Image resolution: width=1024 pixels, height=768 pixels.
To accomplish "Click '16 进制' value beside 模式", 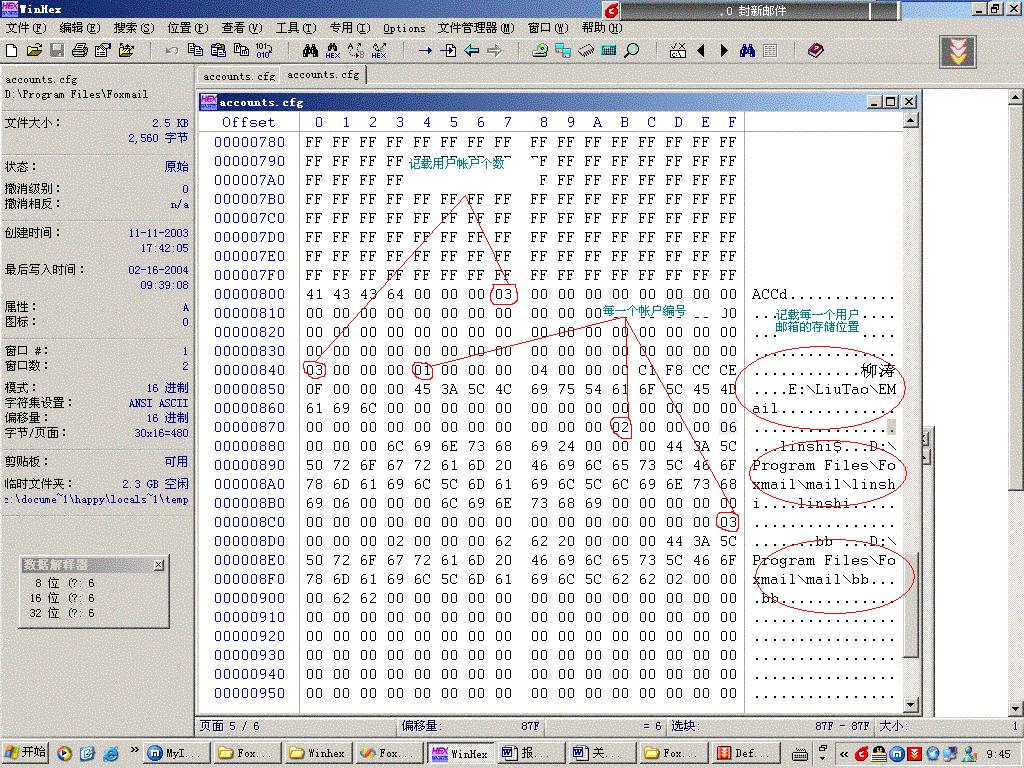I will pos(167,388).
